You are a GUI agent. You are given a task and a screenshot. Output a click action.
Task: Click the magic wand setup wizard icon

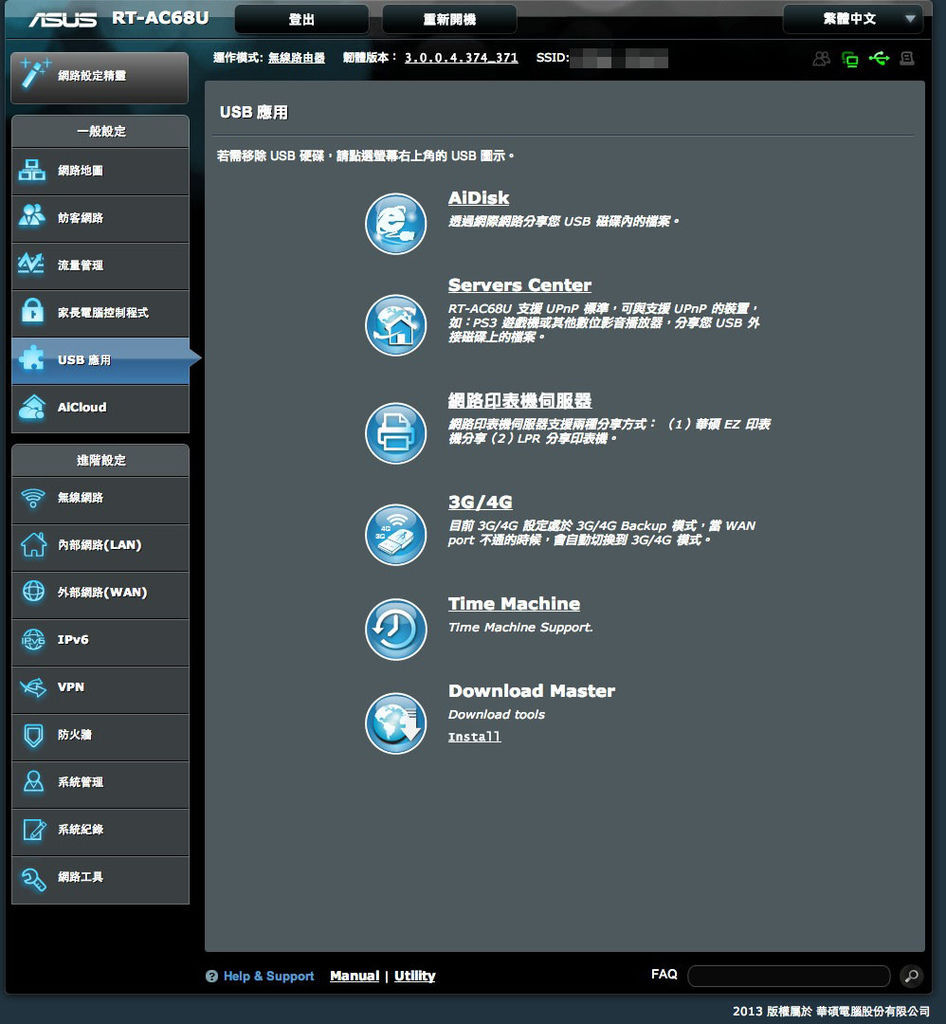[x=34, y=73]
